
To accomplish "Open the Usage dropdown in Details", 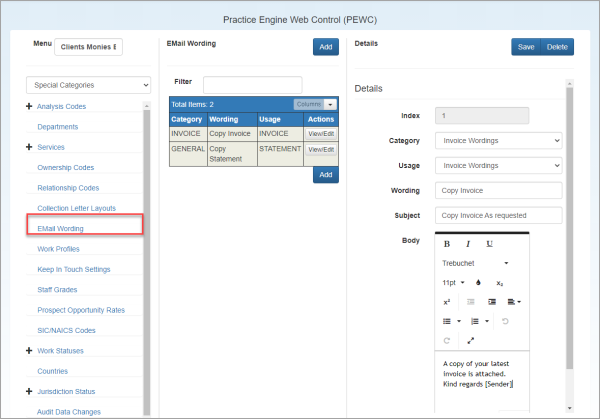I will point(499,166).
